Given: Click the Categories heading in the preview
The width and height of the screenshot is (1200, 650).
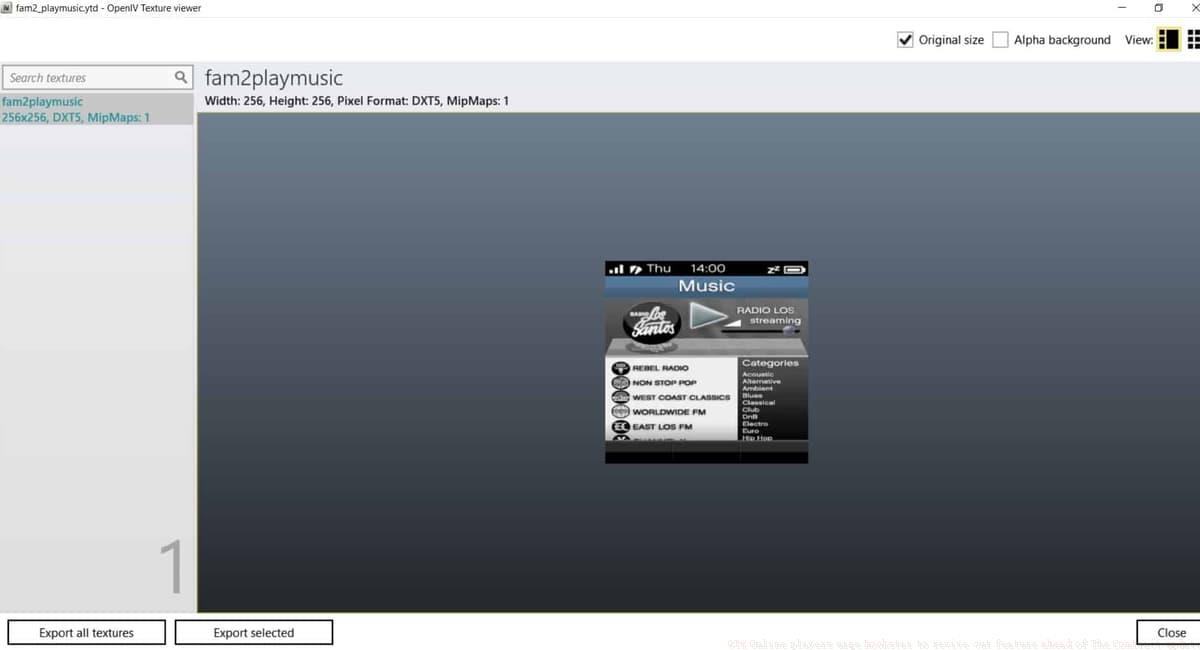Looking at the screenshot, I should coord(770,363).
